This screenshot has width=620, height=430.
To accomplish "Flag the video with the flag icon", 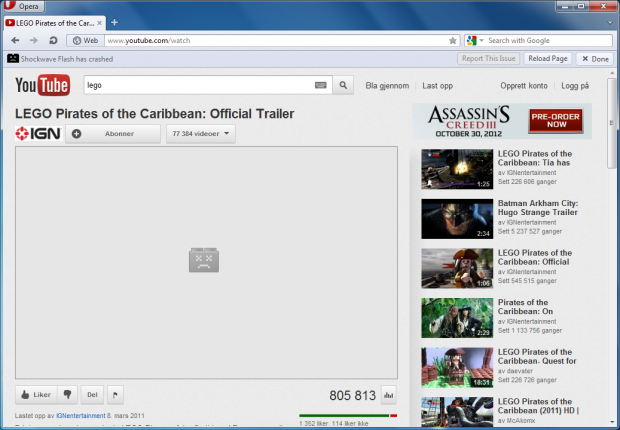I will point(113,394).
